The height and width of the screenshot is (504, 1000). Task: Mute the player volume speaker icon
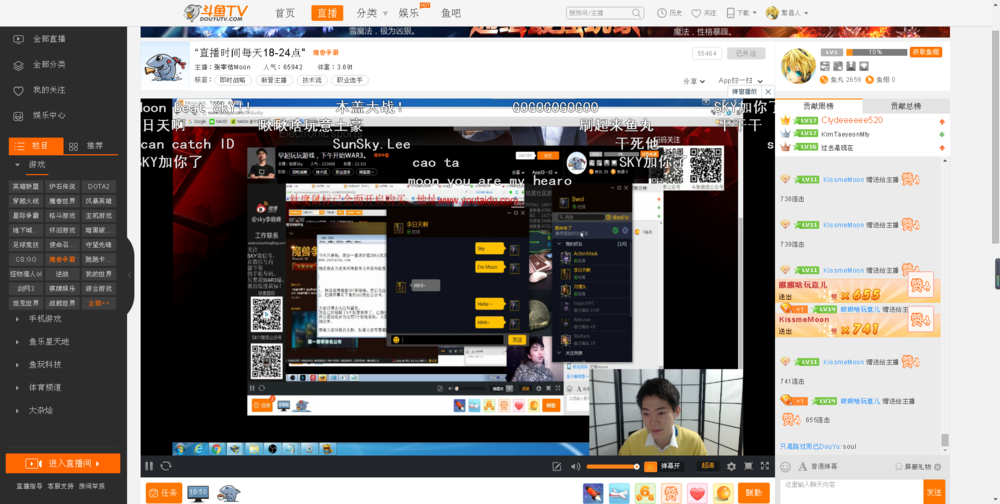pyautogui.click(x=575, y=466)
